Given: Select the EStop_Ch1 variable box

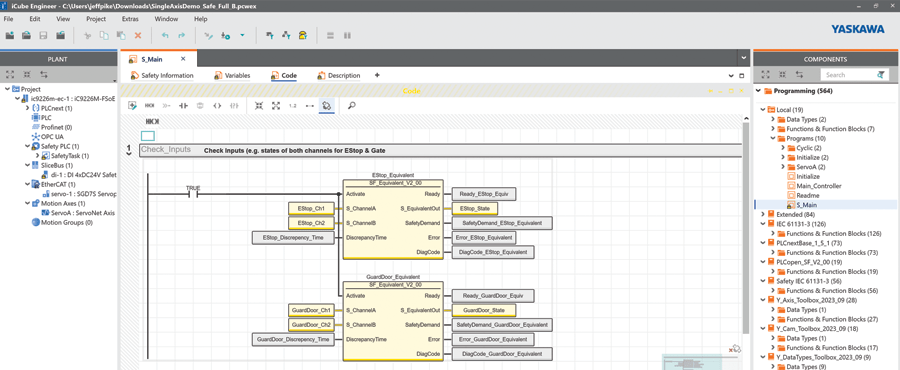Looking at the screenshot, I should [311, 209].
